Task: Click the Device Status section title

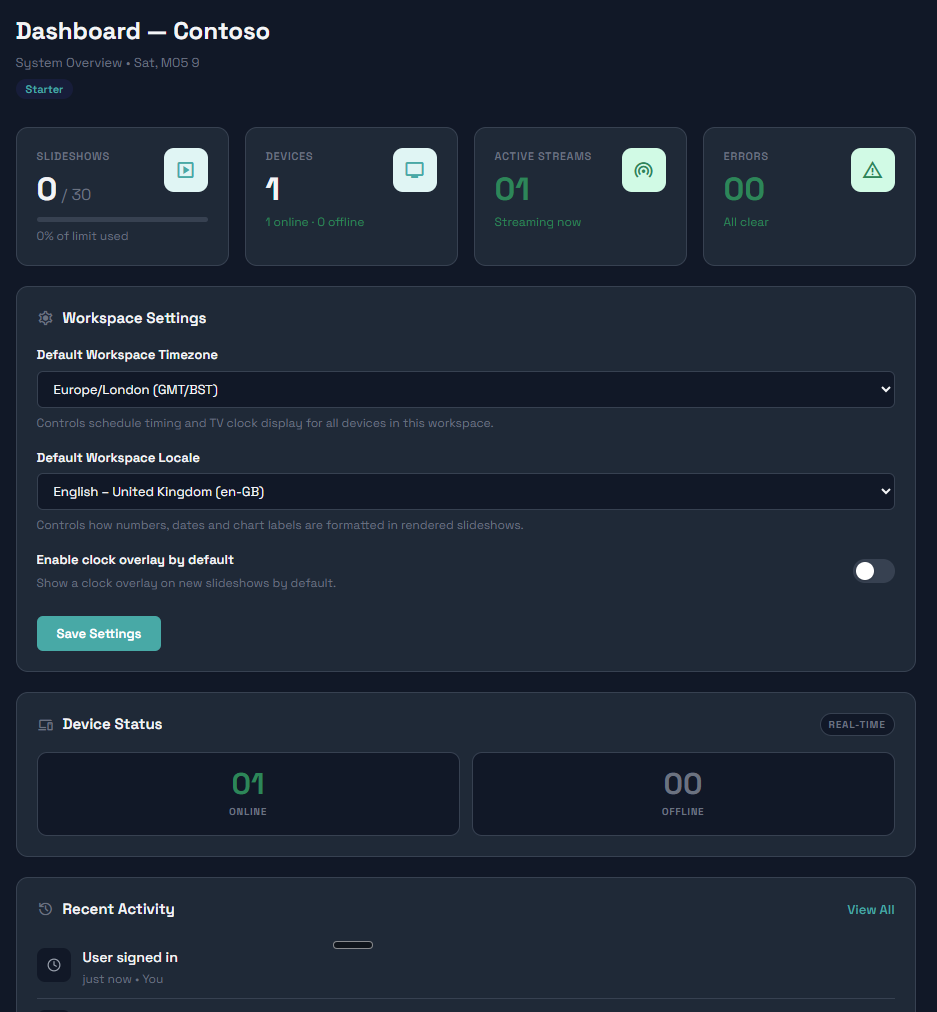Action: (112, 724)
